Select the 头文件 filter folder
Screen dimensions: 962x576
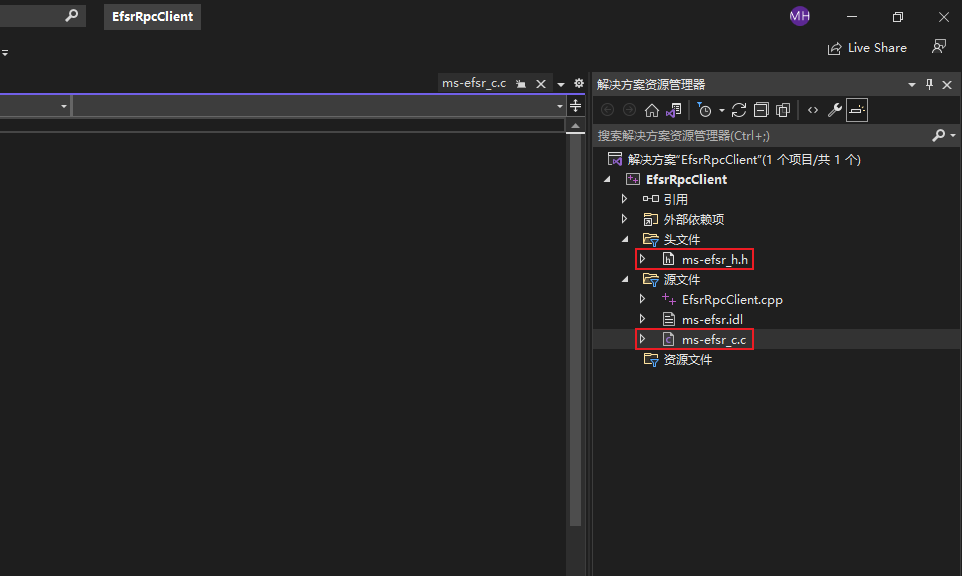pyautogui.click(x=682, y=239)
